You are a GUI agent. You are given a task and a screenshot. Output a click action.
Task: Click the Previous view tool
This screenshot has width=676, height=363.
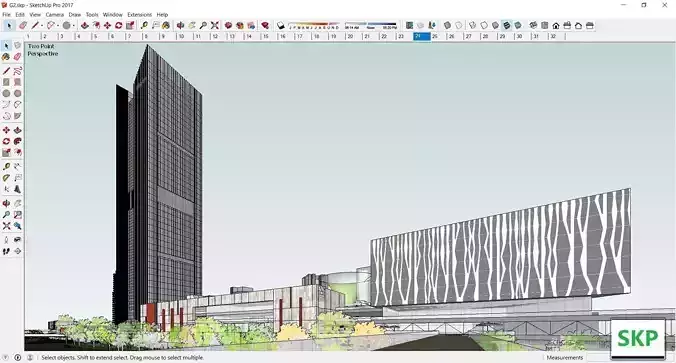coord(17,225)
